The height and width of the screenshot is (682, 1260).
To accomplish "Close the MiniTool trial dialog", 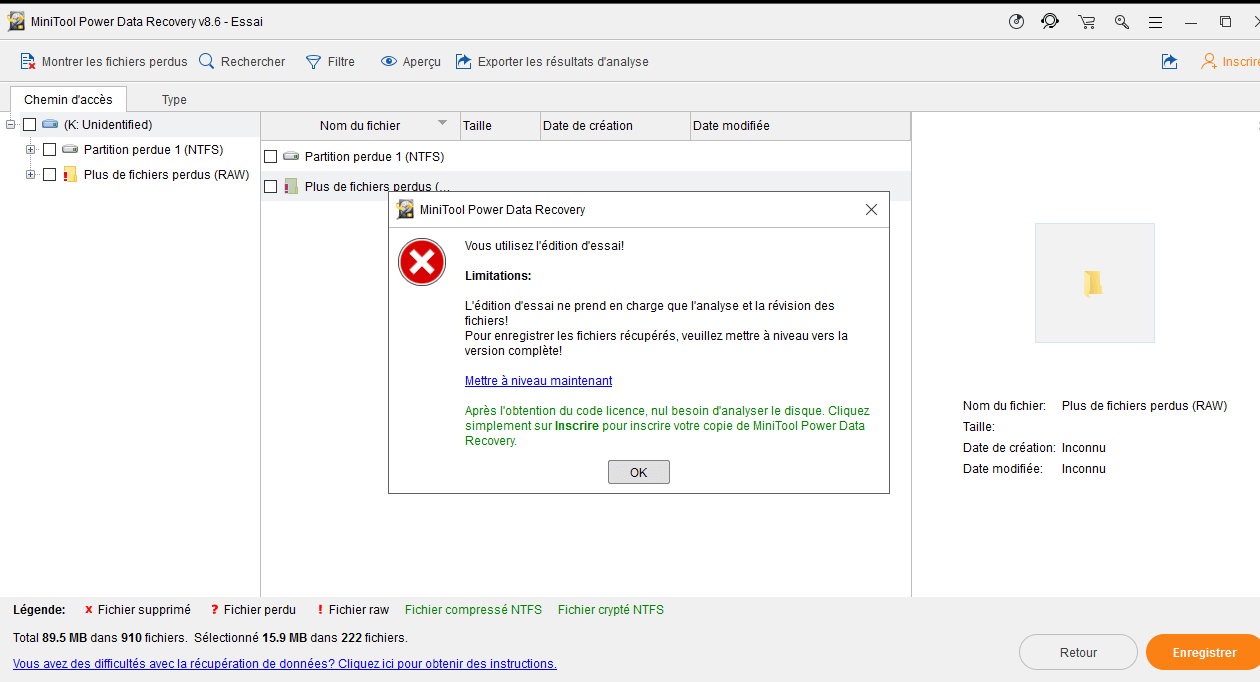I will click(871, 210).
